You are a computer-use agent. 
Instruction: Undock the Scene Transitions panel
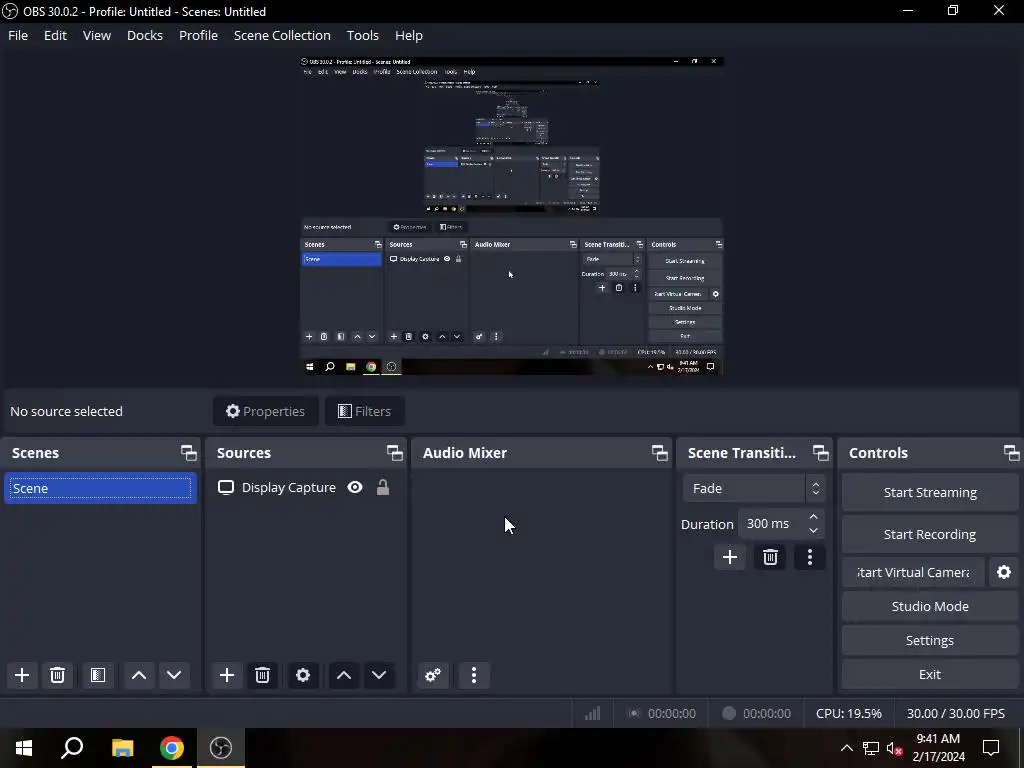820,453
